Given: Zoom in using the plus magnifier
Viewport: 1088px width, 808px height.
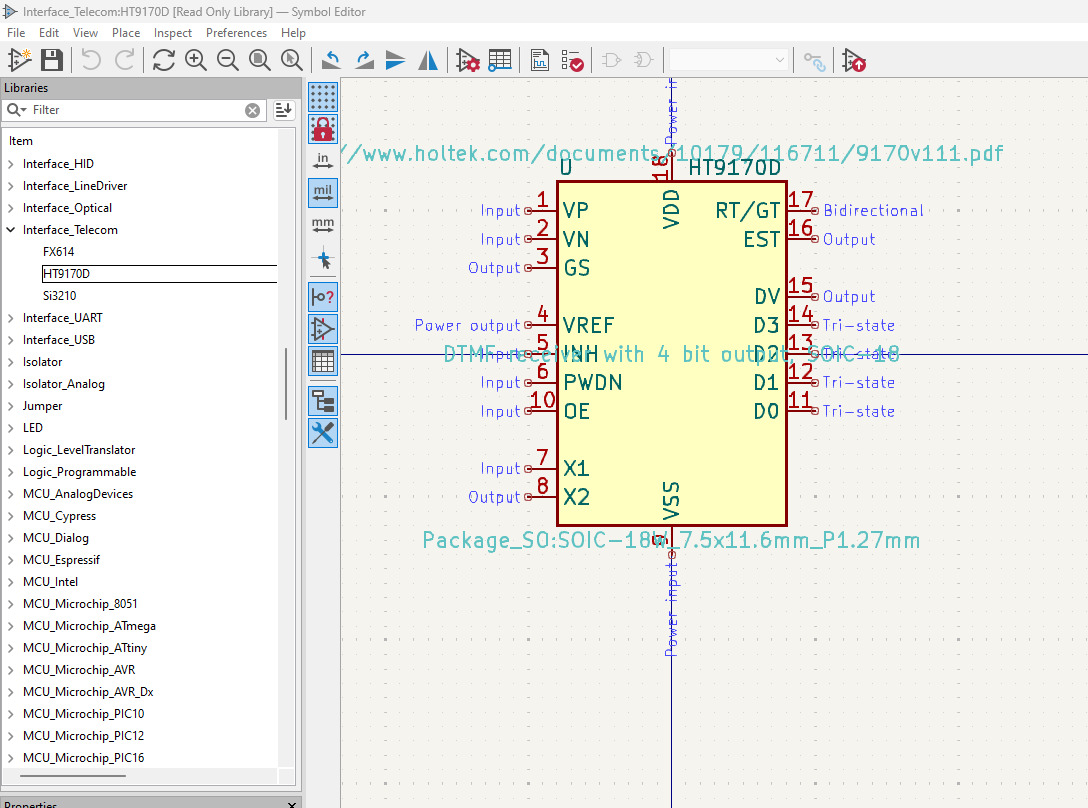Looking at the screenshot, I should tap(196, 60).
